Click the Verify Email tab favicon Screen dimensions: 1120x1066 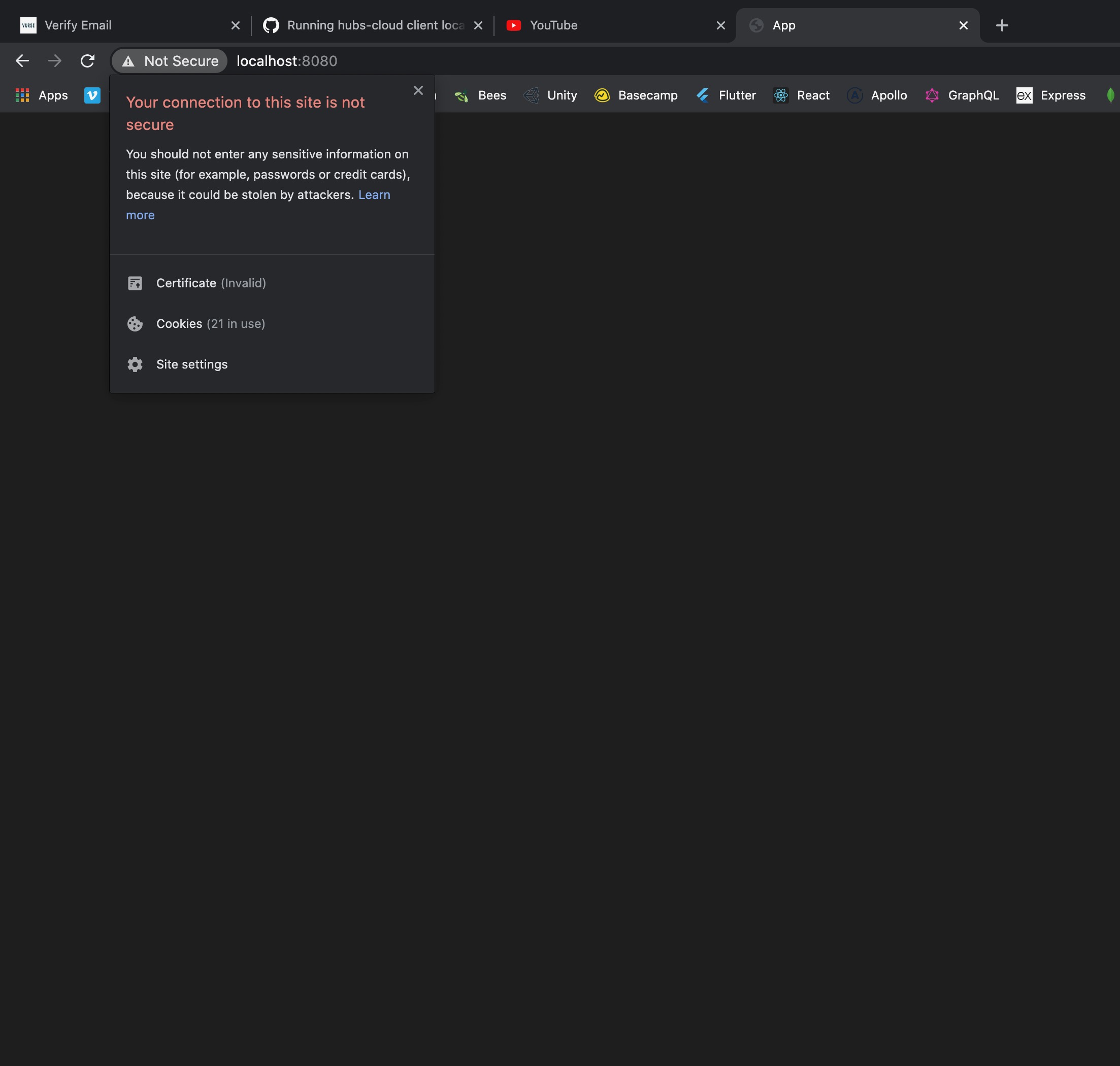click(x=28, y=25)
